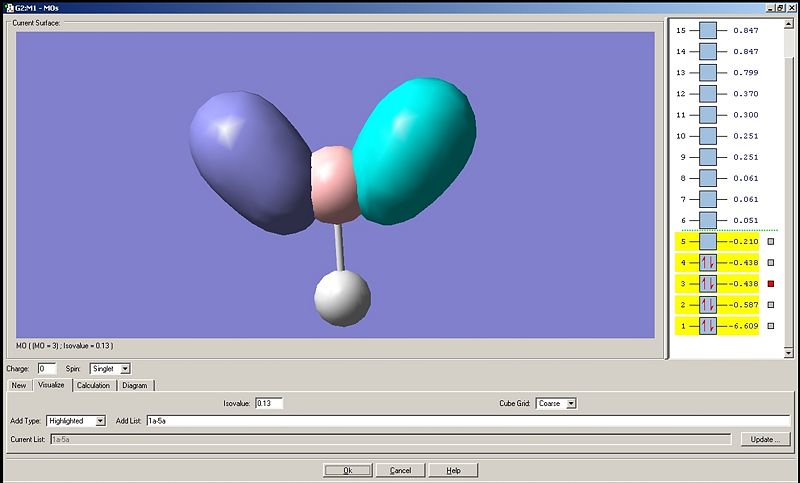Select virtual orbital 6 box
Viewport: 800px width, 483px height.
[708, 220]
